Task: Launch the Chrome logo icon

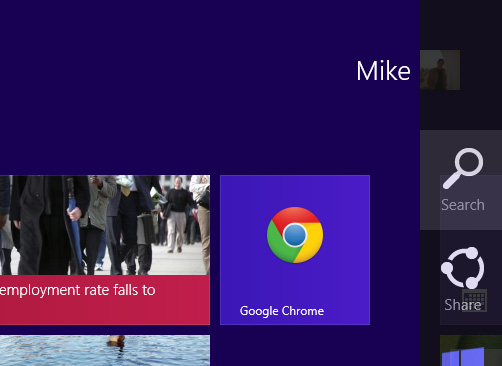Action: point(295,235)
